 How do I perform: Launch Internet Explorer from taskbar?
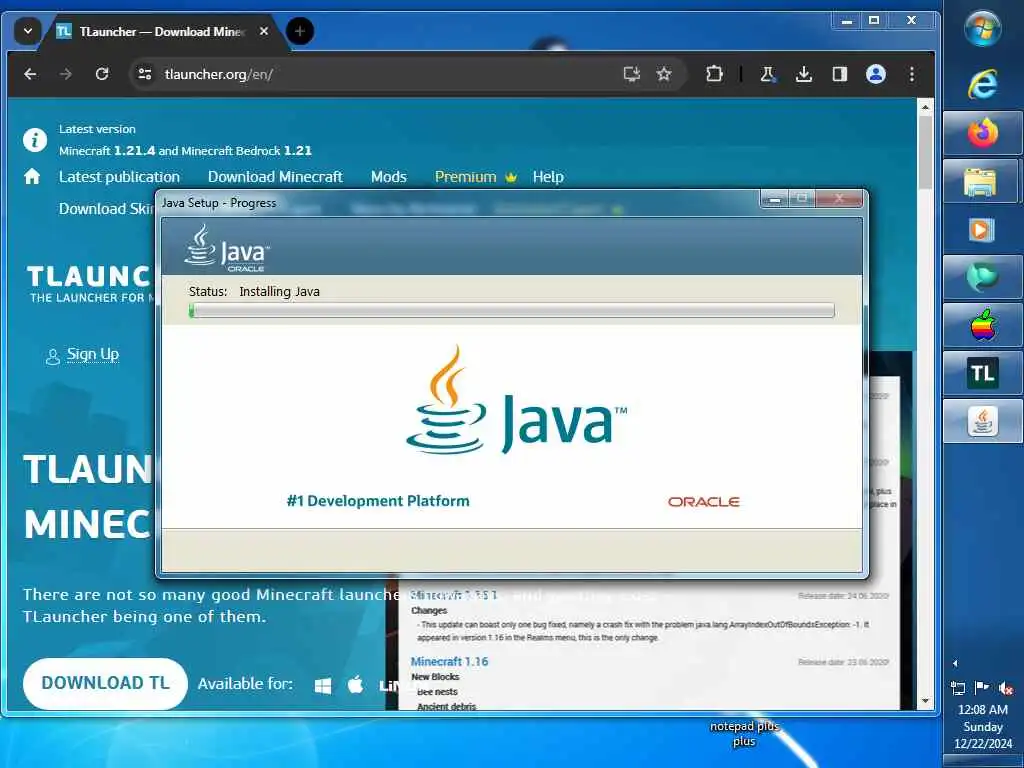click(983, 84)
